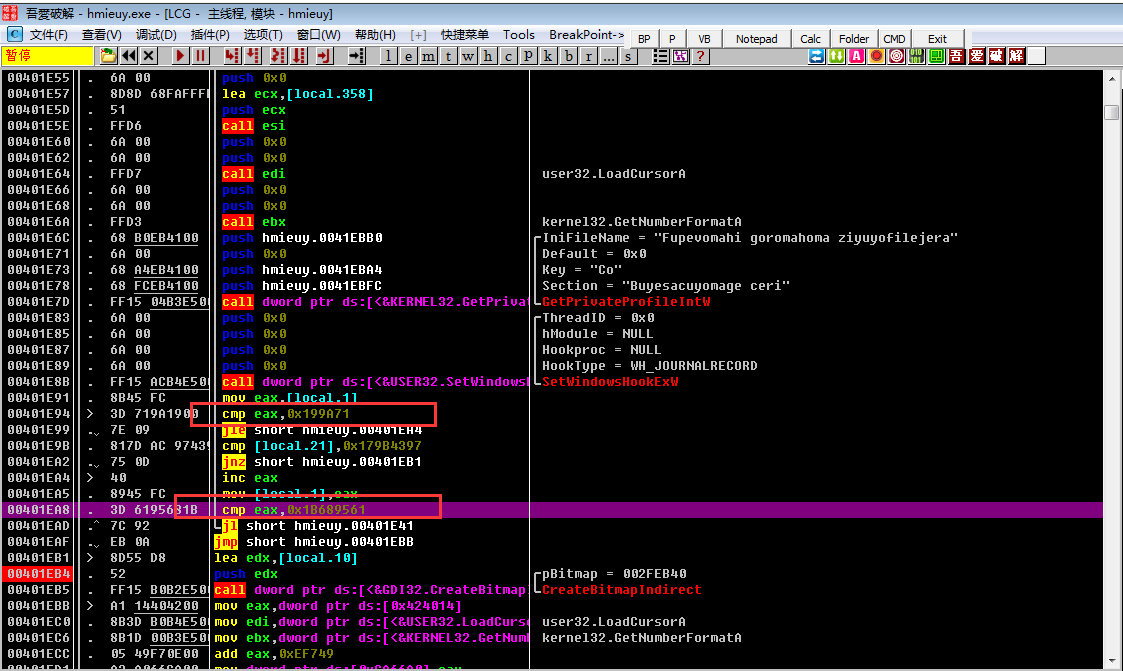
Task: Open Source window with 's' button
Action: 629,56
